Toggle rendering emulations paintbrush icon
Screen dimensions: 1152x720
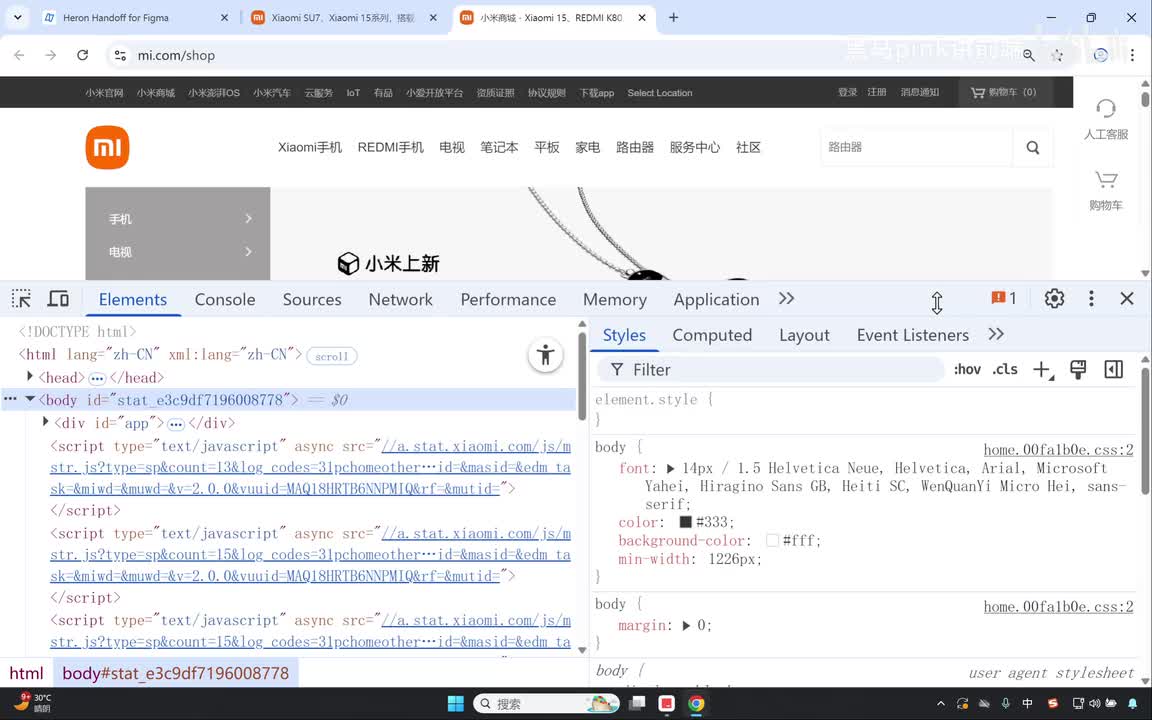[x=1078, y=370]
